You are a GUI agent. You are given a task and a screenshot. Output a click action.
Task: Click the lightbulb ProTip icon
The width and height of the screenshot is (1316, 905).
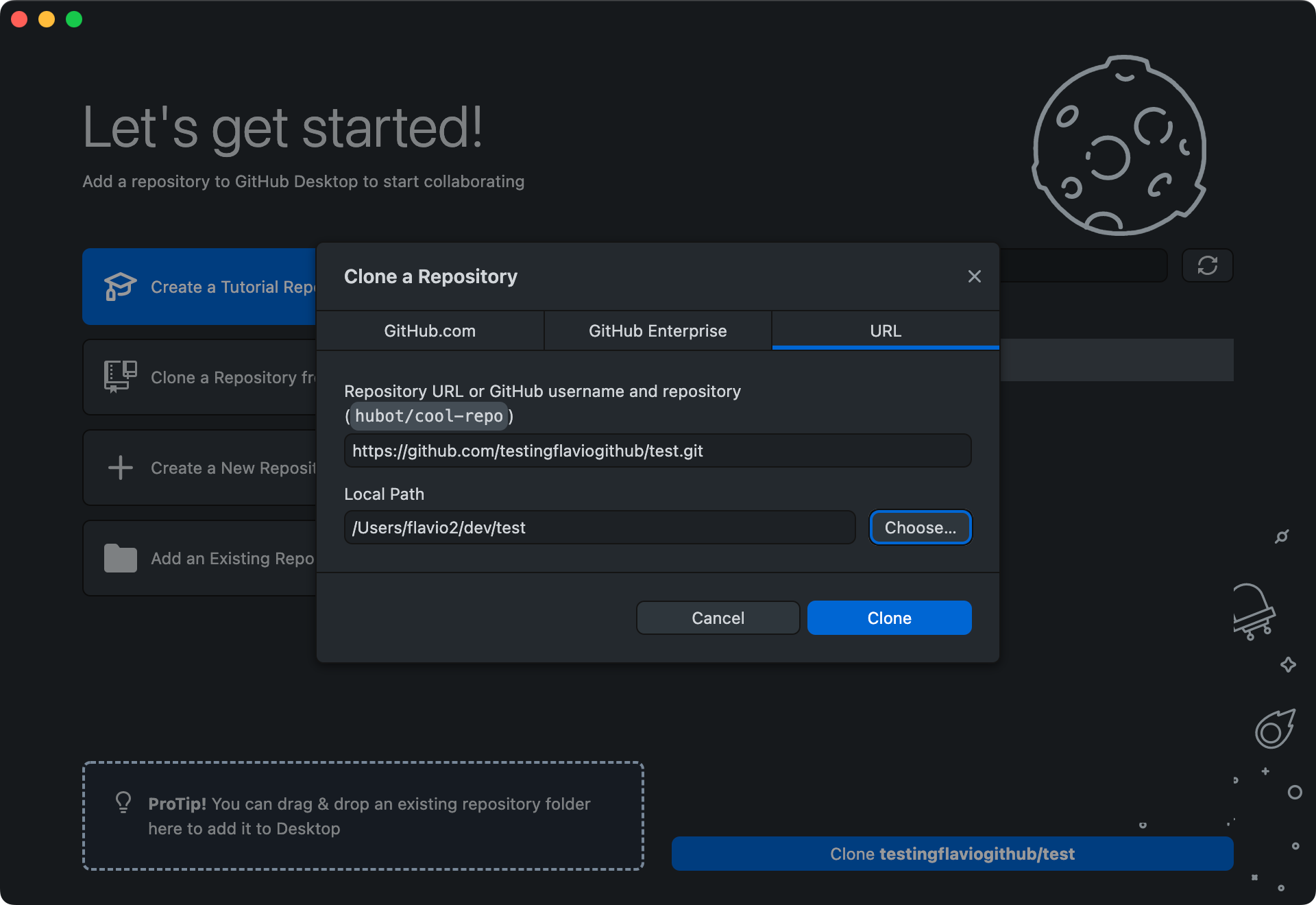[x=123, y=802]
